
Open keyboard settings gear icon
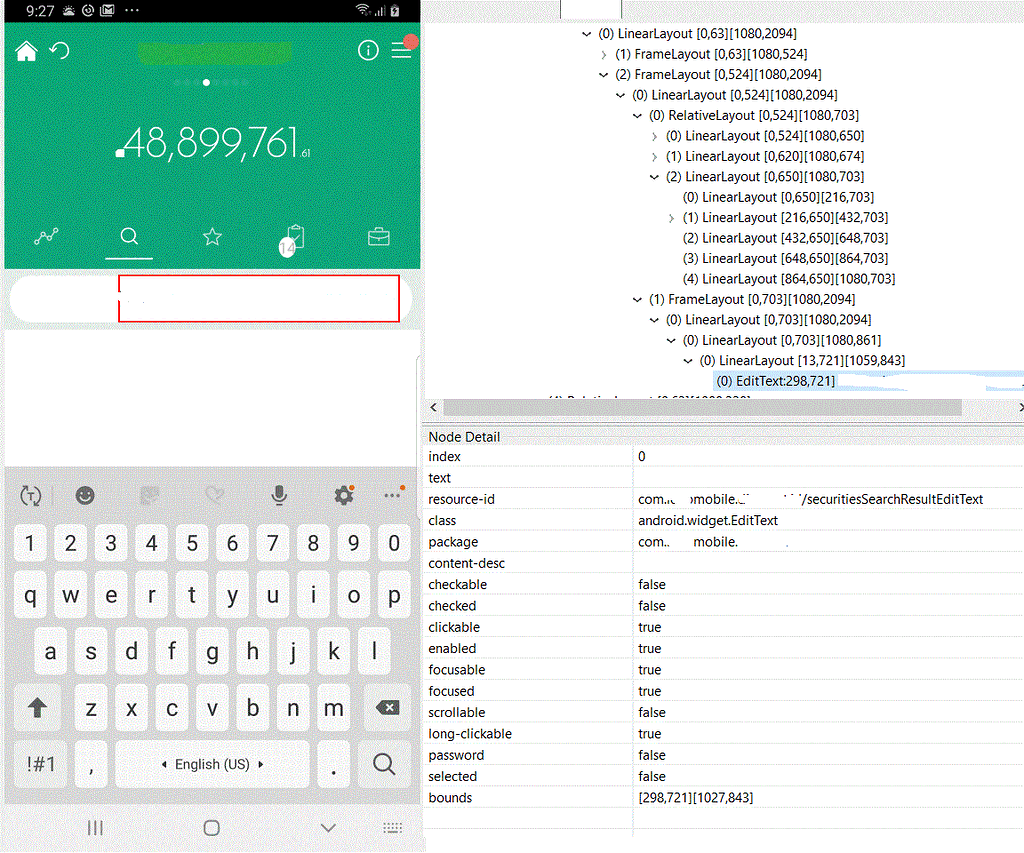[x=344, y=495]
